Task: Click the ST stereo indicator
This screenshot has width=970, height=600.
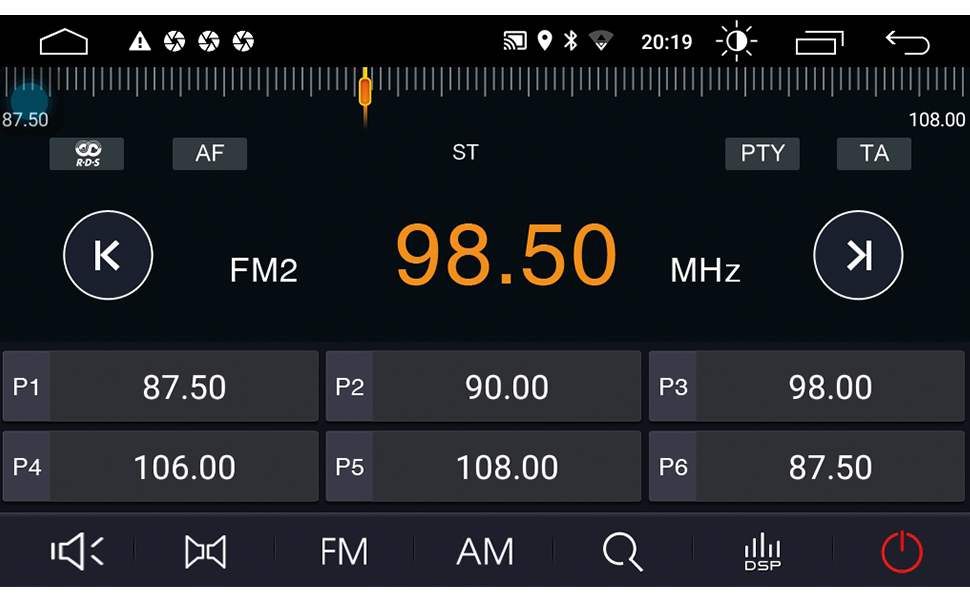Action: pos(465,152)
